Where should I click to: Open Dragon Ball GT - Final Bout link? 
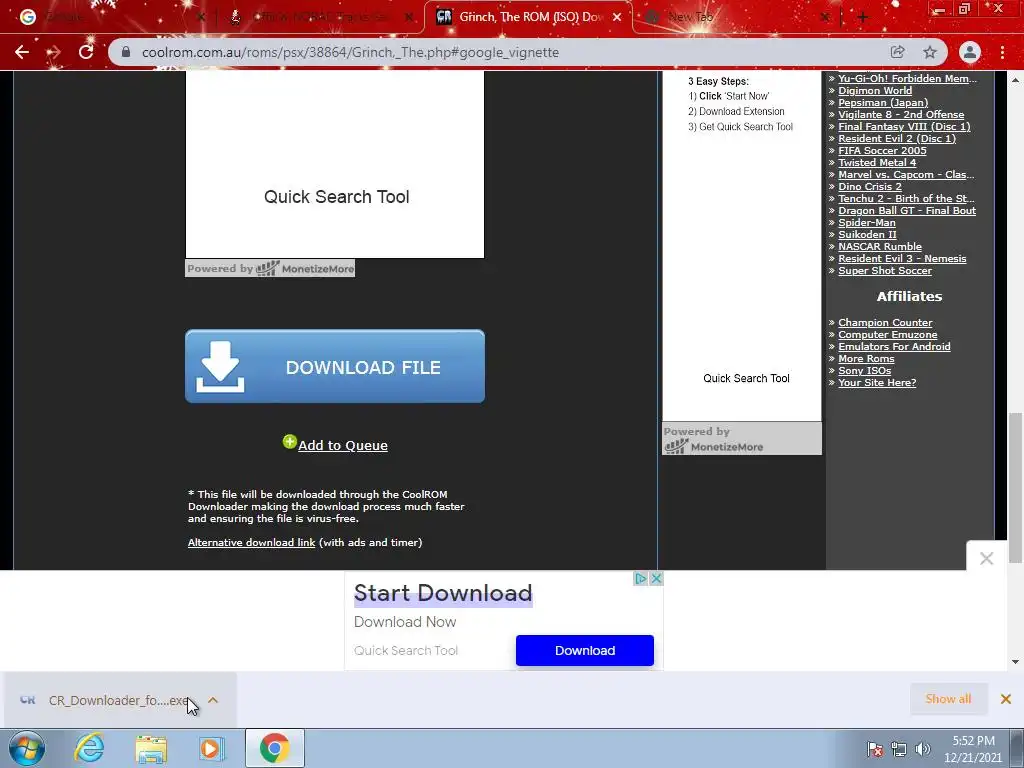(907, 210)
